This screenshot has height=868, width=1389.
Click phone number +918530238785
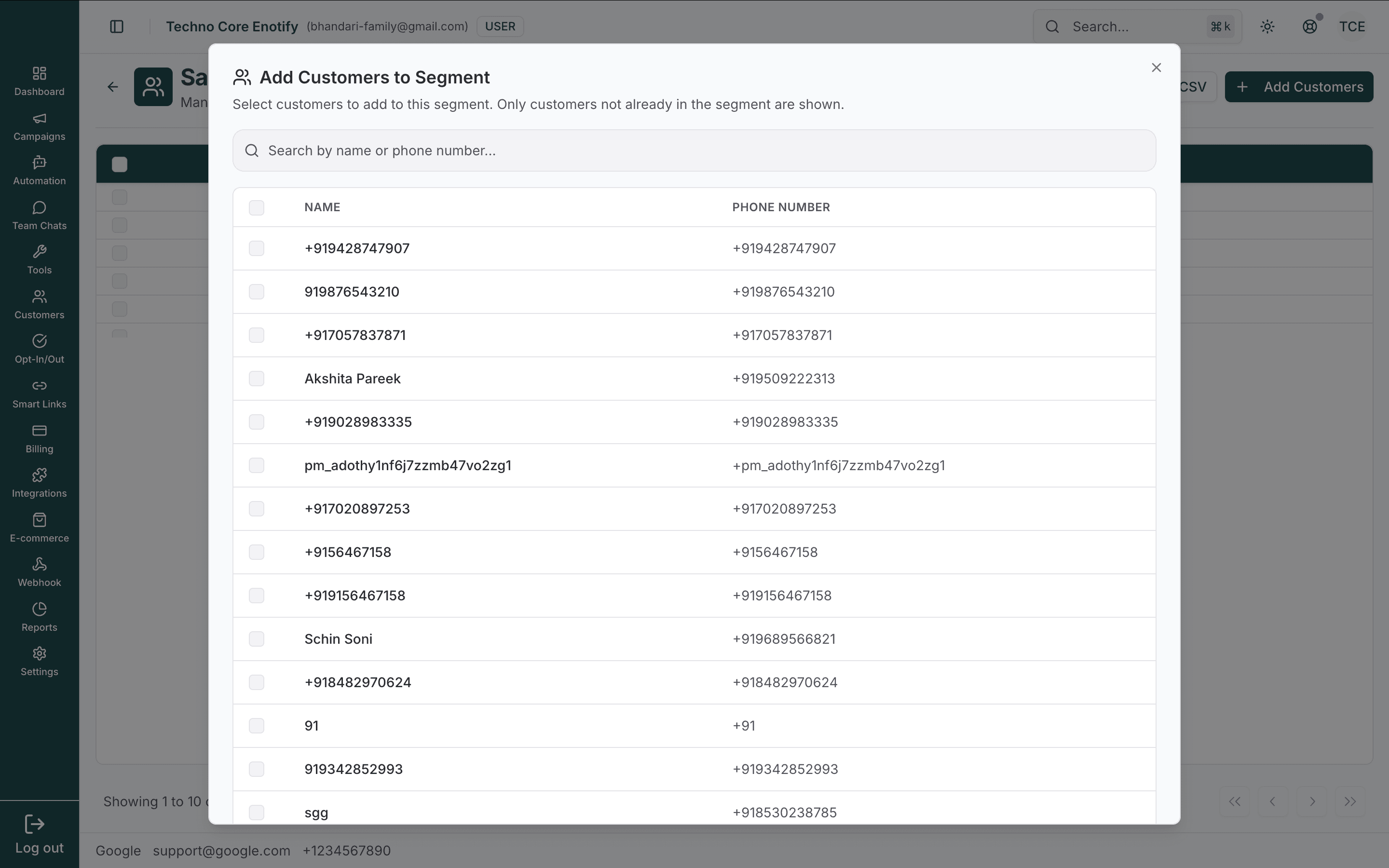point(785,813)
